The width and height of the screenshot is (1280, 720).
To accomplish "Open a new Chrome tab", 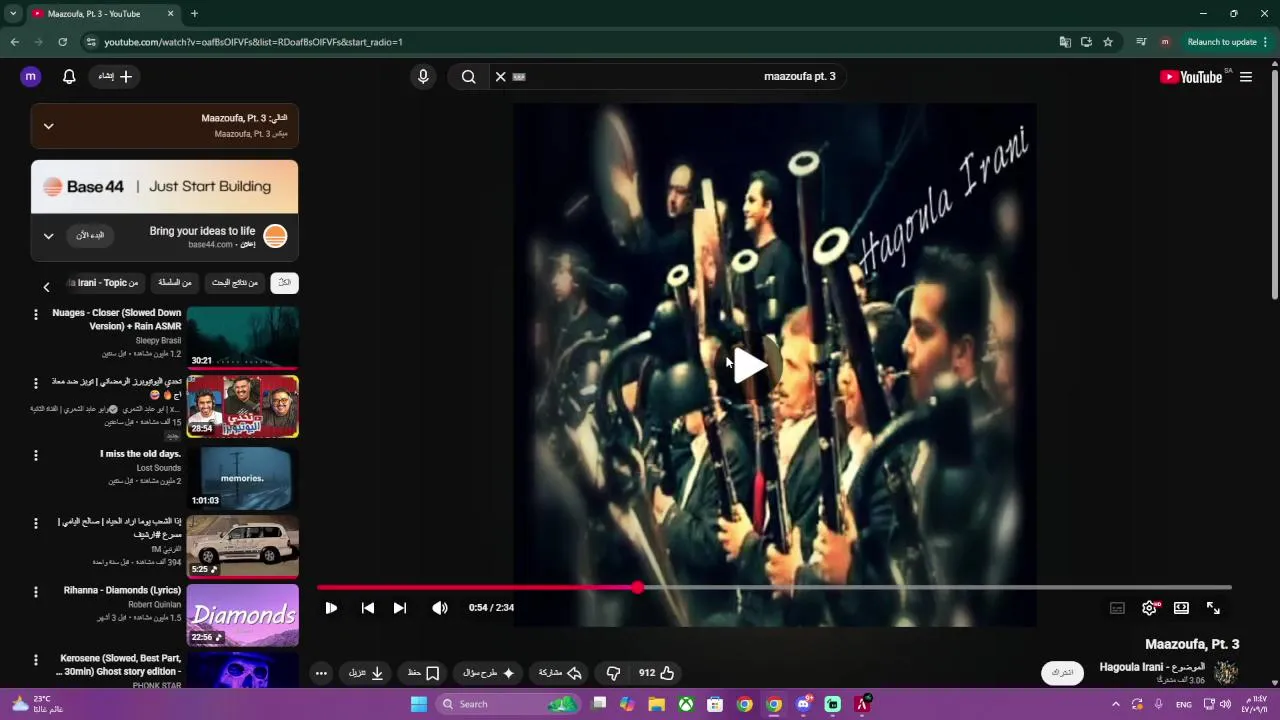I will click(x=194, y=14).
